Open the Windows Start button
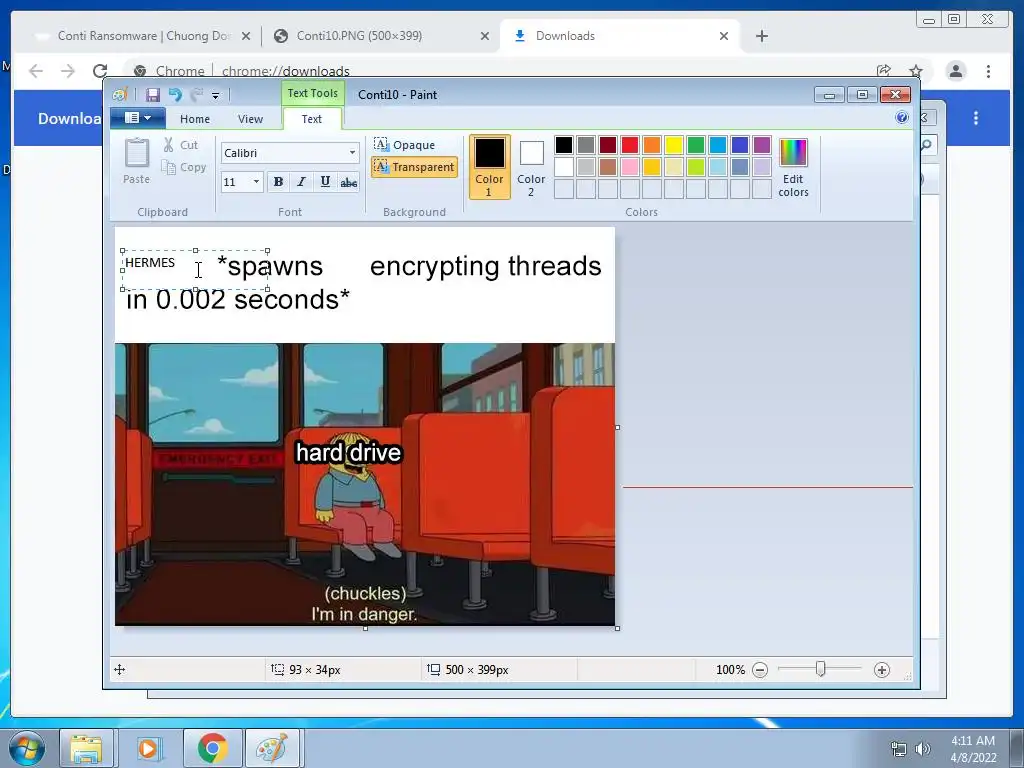The width and height of the screenshot is (1024, 768). (27, 748)
